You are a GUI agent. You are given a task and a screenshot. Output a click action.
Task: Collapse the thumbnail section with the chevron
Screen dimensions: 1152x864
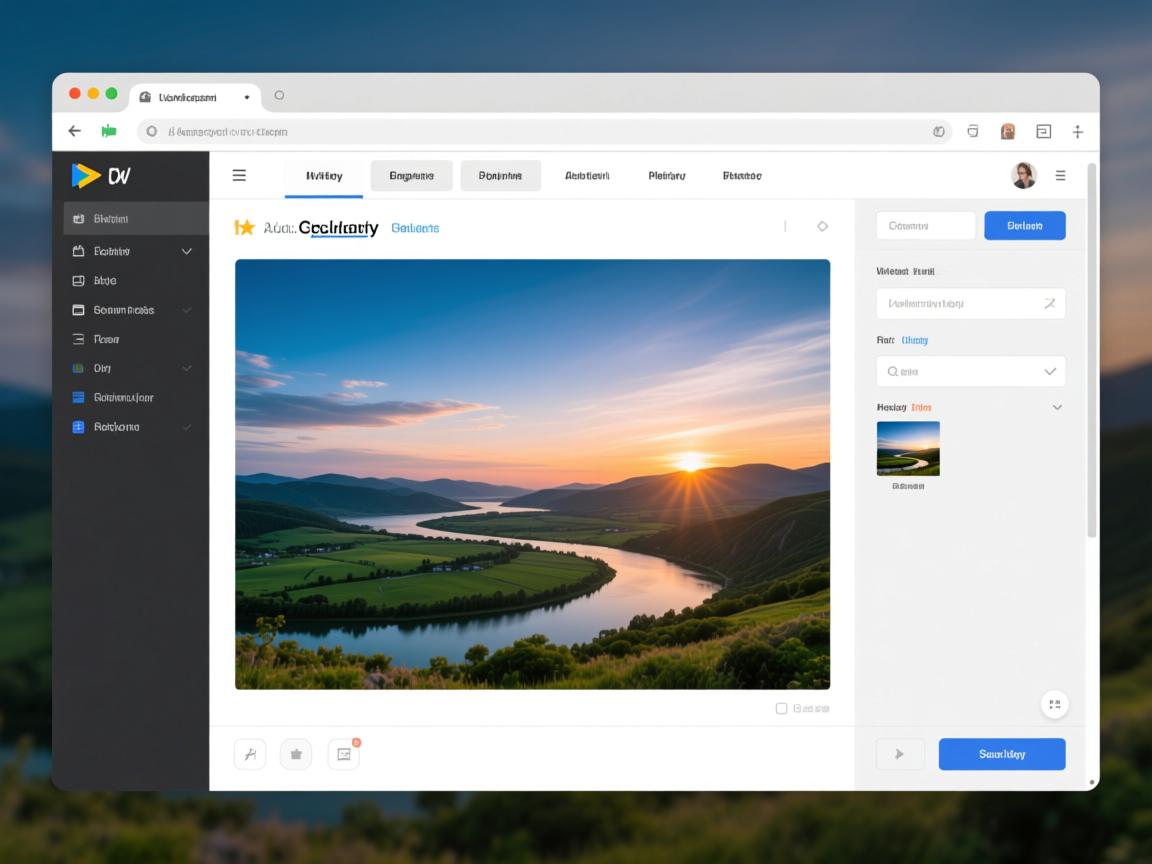(1057, 407)
